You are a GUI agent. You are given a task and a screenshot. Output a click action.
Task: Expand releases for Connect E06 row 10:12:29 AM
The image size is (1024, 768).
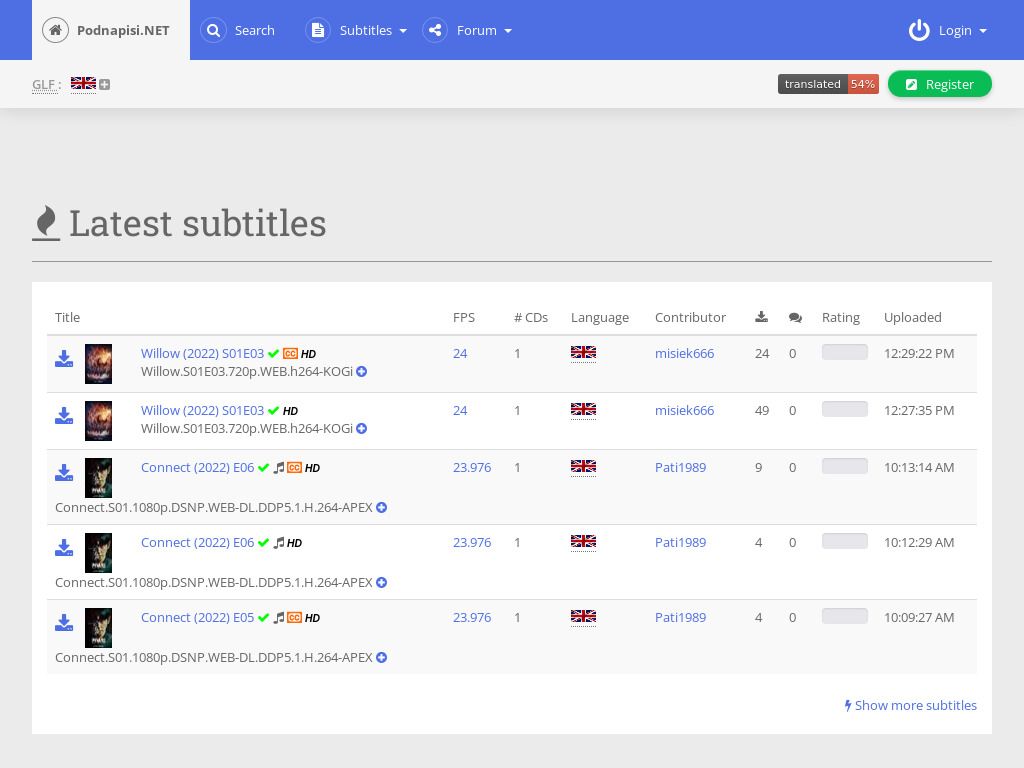[381, 583]
